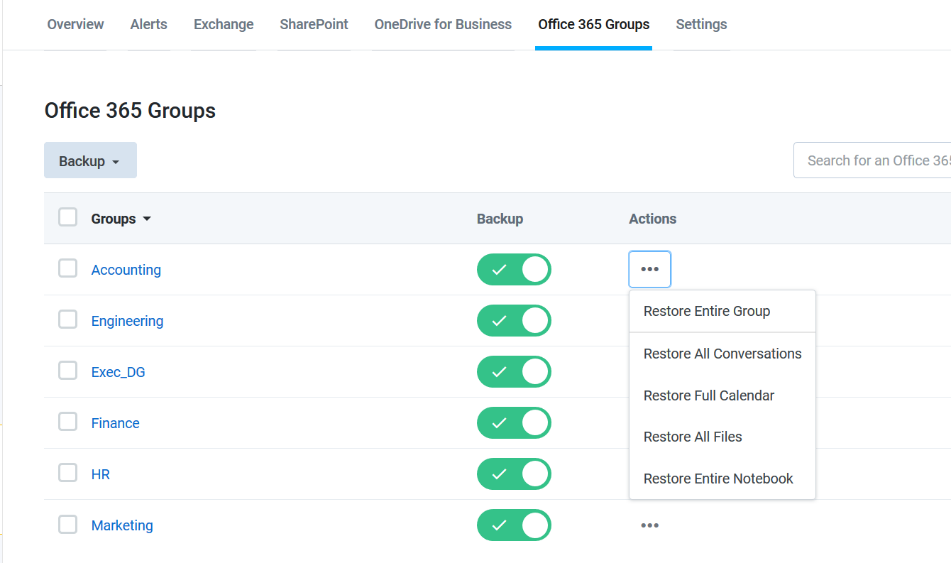Image resolution: width=951 pixels, height=563 pixels.
Task: Tick the select-all groups checkbox
Action: 67,217
